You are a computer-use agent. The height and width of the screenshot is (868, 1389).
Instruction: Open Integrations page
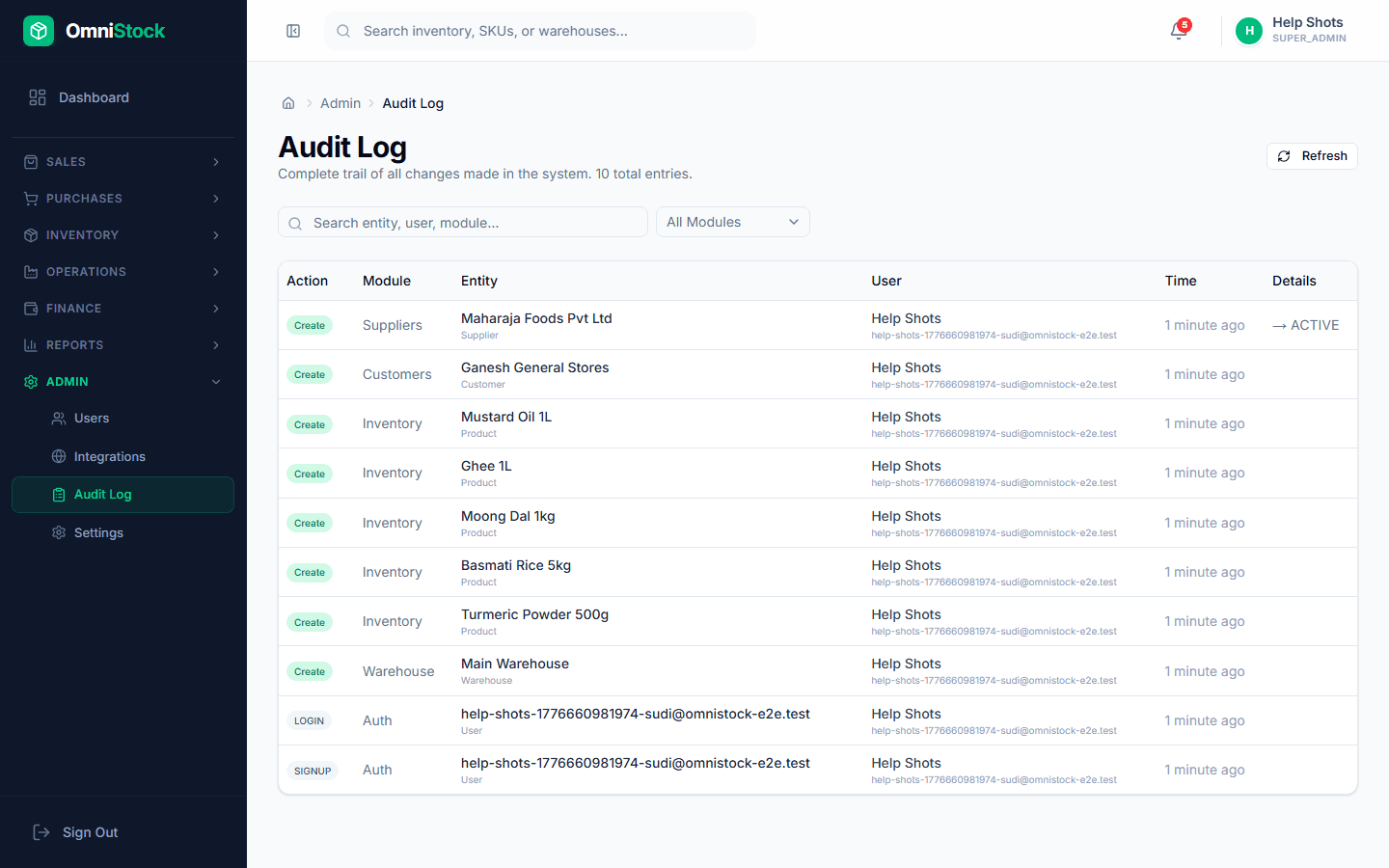click(x=123, y=456)
